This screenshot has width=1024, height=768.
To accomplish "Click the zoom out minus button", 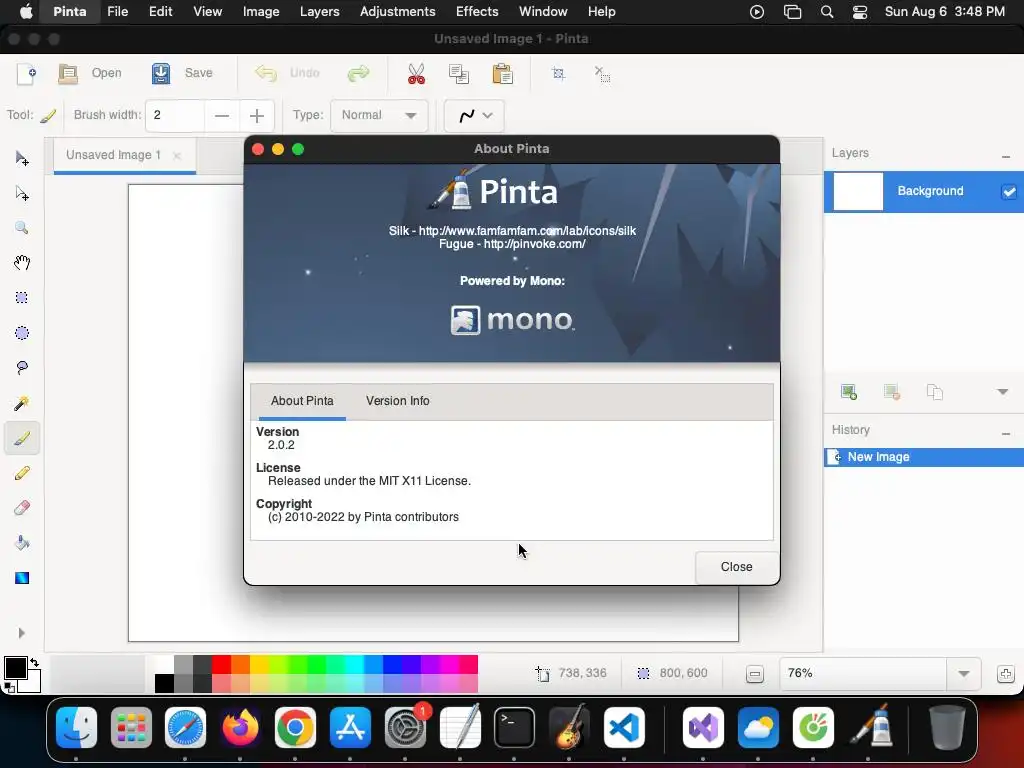I will [x=754, y=674].
